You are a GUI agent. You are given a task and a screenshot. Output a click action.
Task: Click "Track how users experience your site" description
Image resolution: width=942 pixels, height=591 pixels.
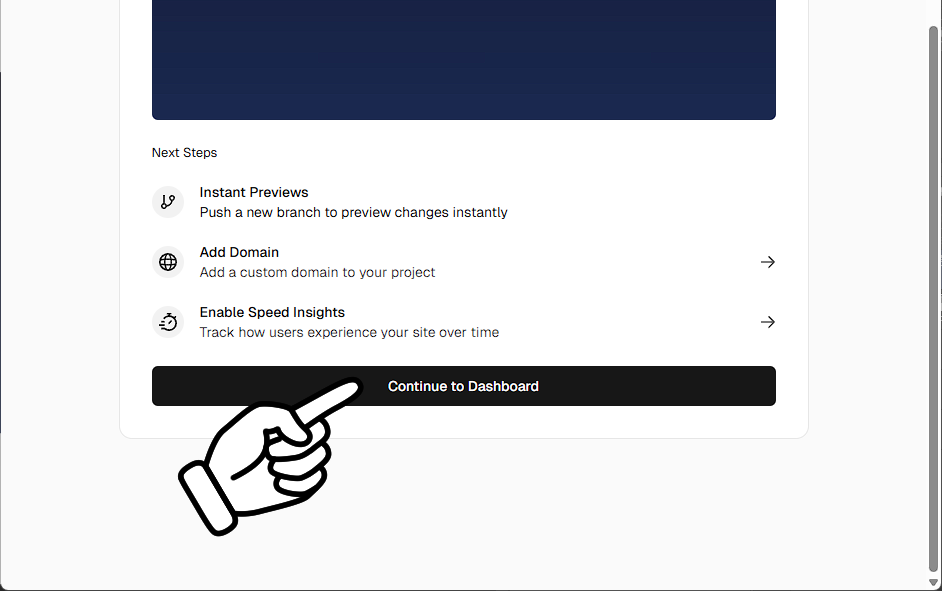coord(349,332)
